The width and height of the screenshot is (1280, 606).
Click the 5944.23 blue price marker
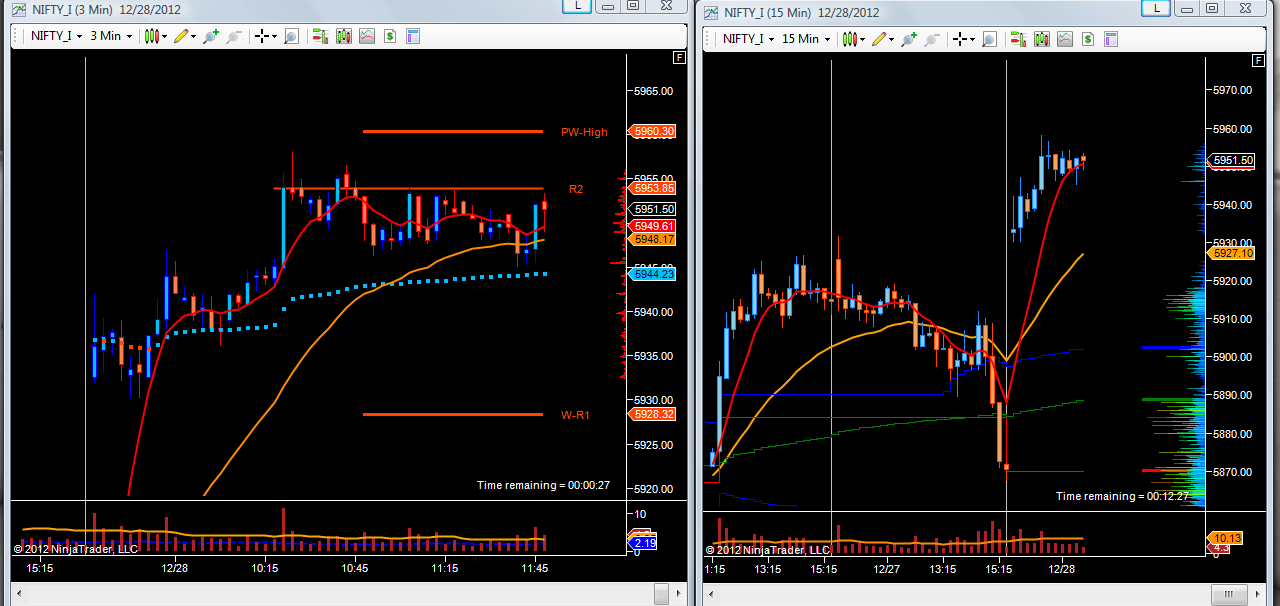tap(652, 273)
